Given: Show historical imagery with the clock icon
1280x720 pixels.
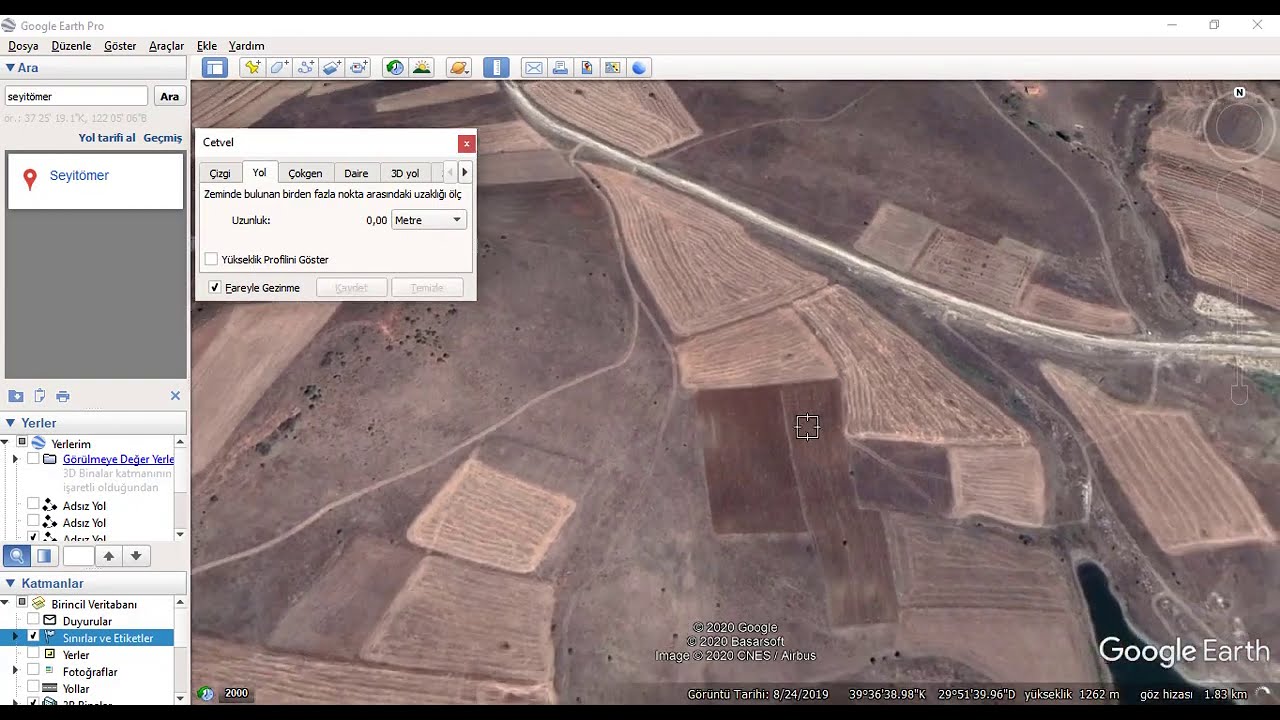Looking at the screenshot, I should [396, 68].
